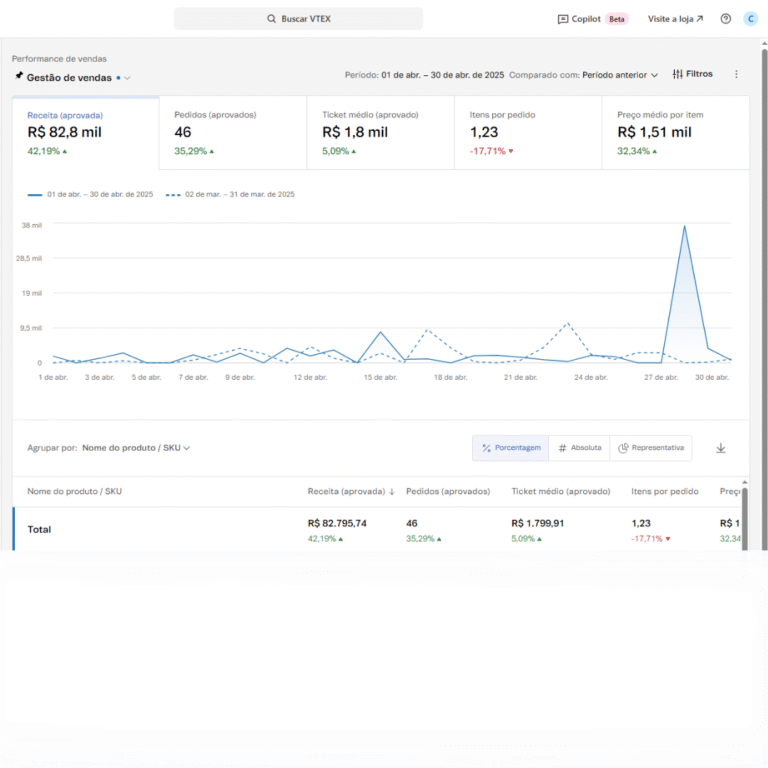
Task: Open Filtros filter panel
Action: pos(693,75)
